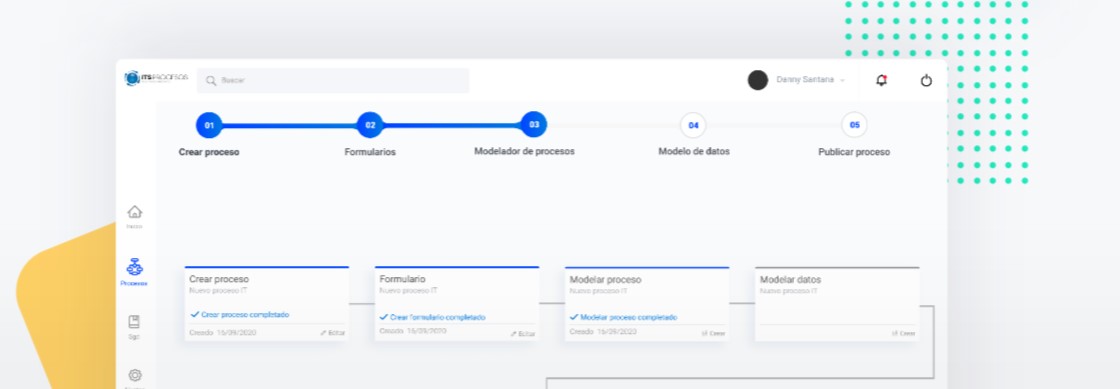Click the Crear proceso step label

tap(209, 152)
